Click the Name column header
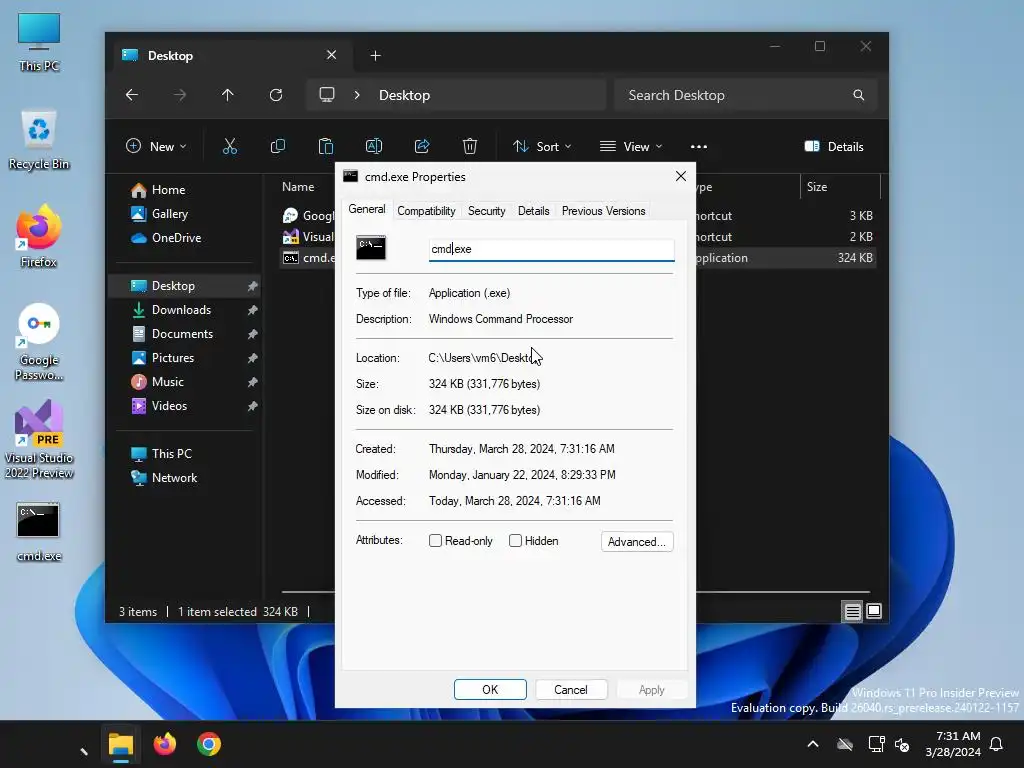The width and height of the screenshot is (1024, 768). [x=298, y=187]
